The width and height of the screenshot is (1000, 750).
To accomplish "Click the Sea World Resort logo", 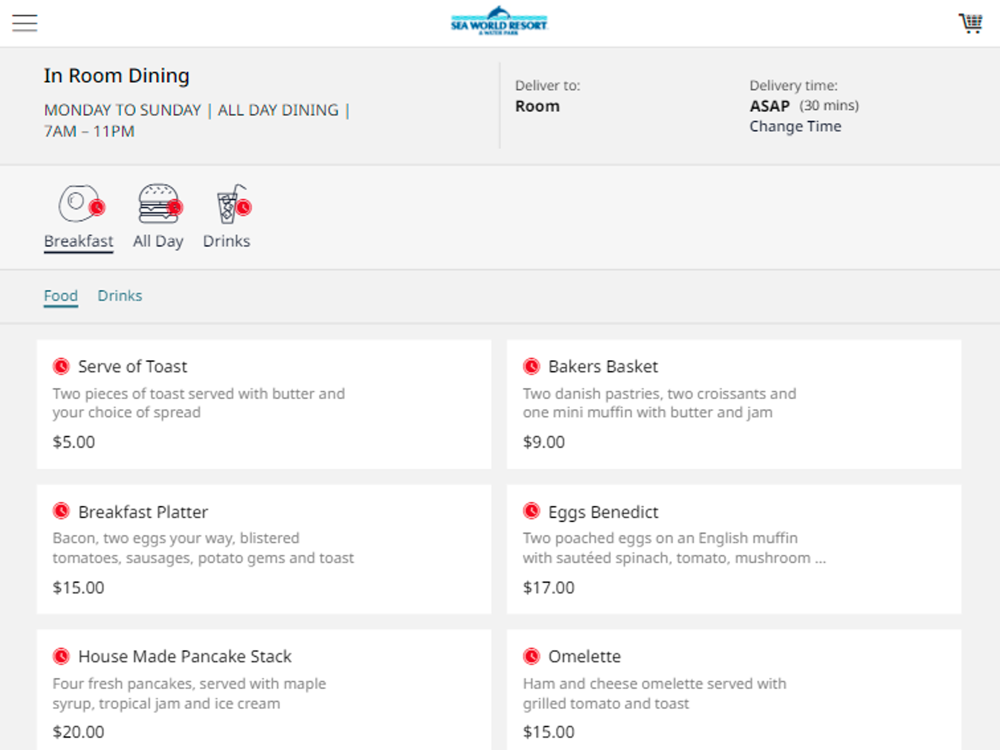I will click(x=499, y=20).
